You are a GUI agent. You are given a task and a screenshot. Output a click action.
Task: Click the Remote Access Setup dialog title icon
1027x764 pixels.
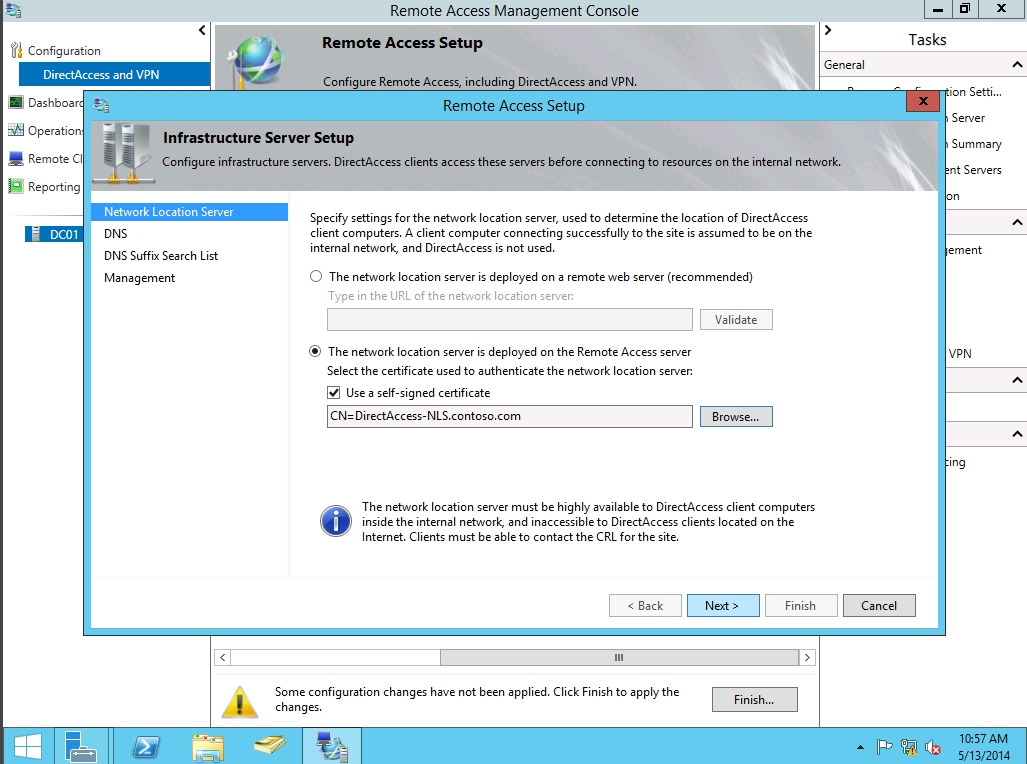pyautogui.click(x=102, y=105)
